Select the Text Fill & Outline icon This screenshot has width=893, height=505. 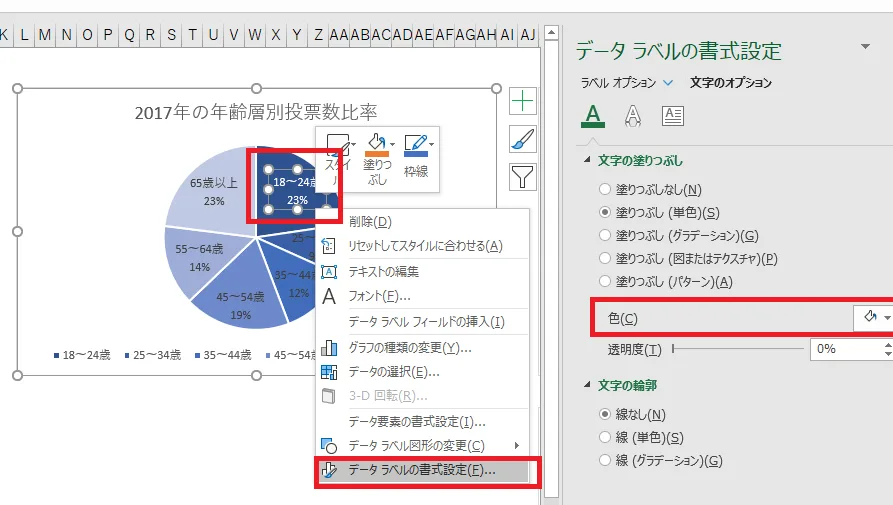593,116
